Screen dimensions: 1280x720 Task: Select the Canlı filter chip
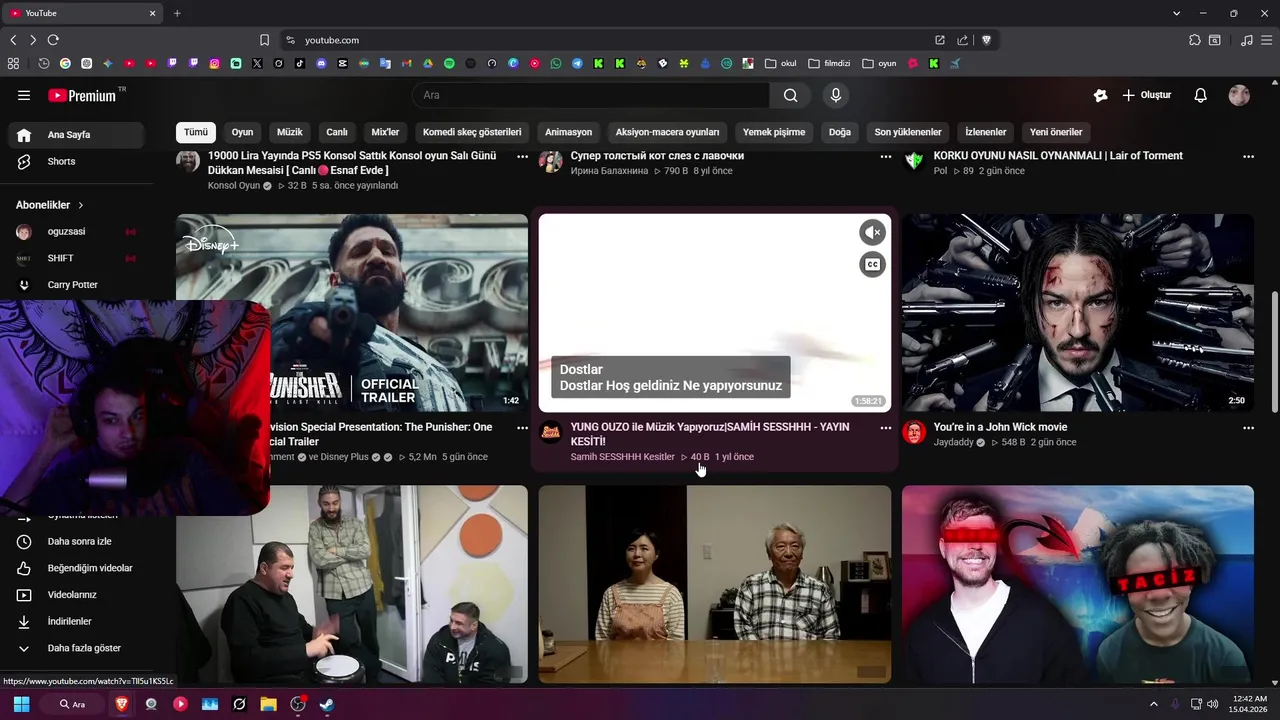(337, 132)
